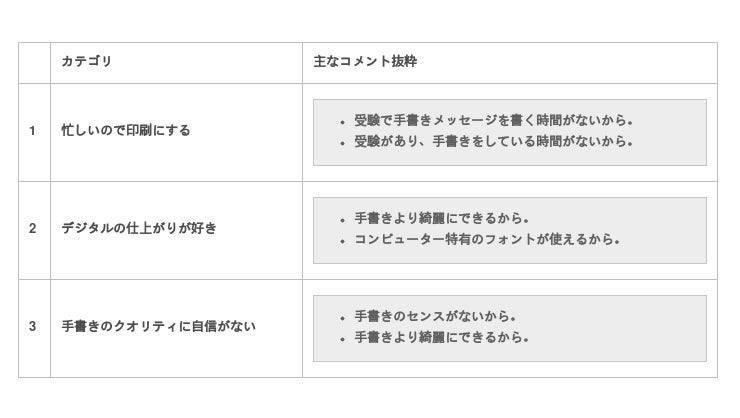Click the デジタルの仕上がりが好き category cell
This screenshot has width=740, height=418.
pos(139,229)
